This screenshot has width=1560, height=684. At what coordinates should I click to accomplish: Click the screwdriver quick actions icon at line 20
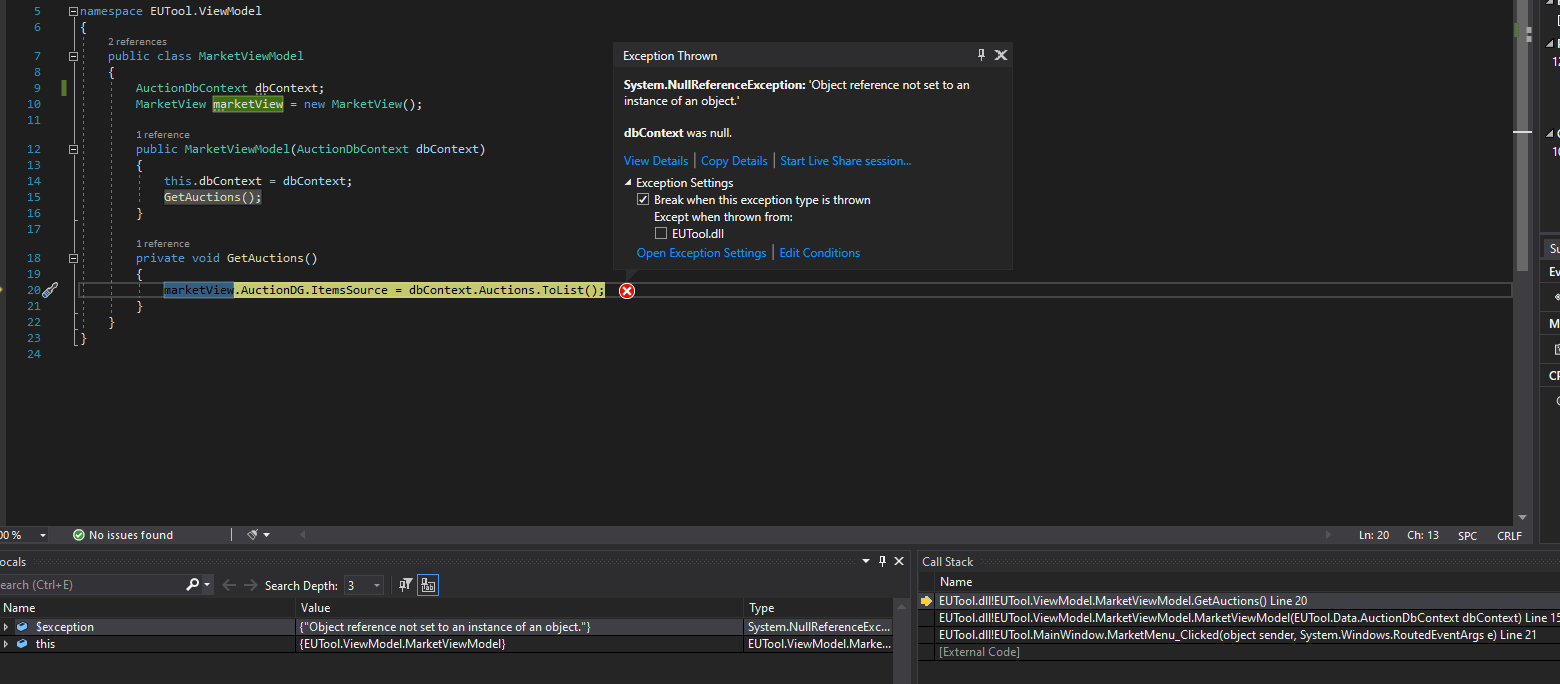pos(50,290)
